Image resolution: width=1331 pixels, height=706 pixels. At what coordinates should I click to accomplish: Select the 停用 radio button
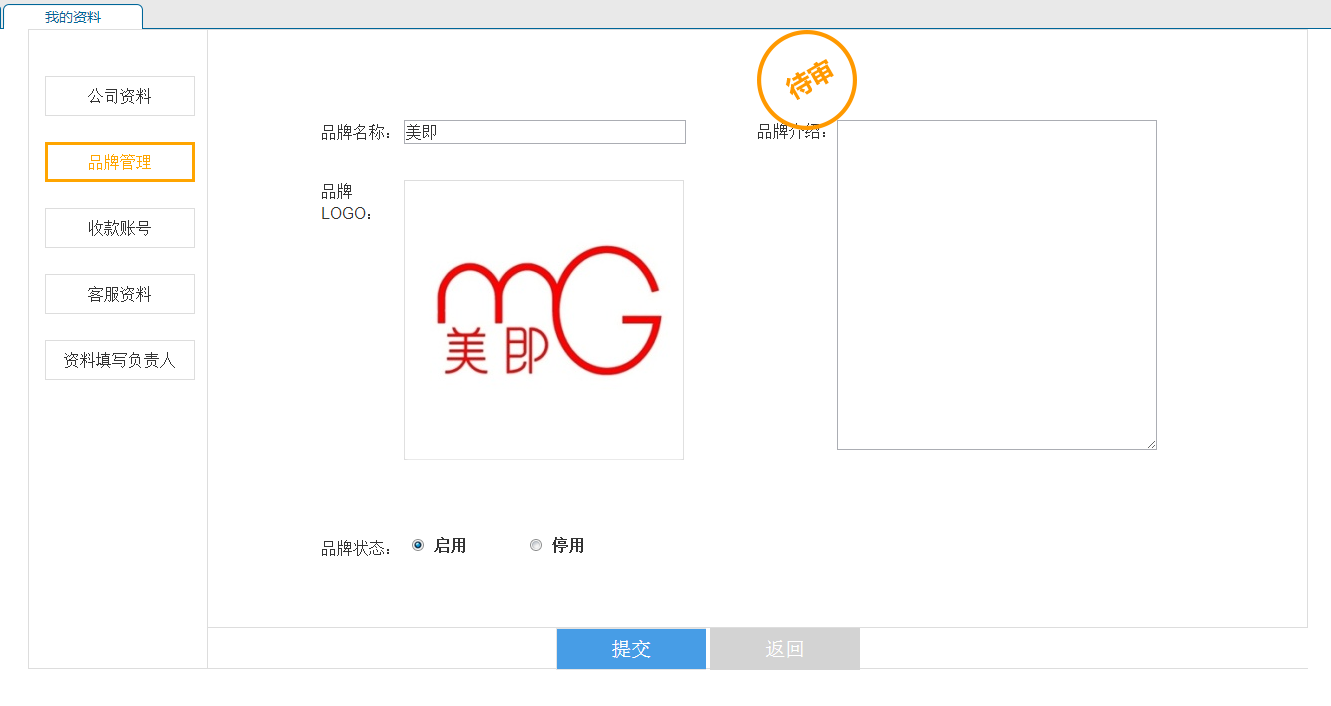point(536,545)
